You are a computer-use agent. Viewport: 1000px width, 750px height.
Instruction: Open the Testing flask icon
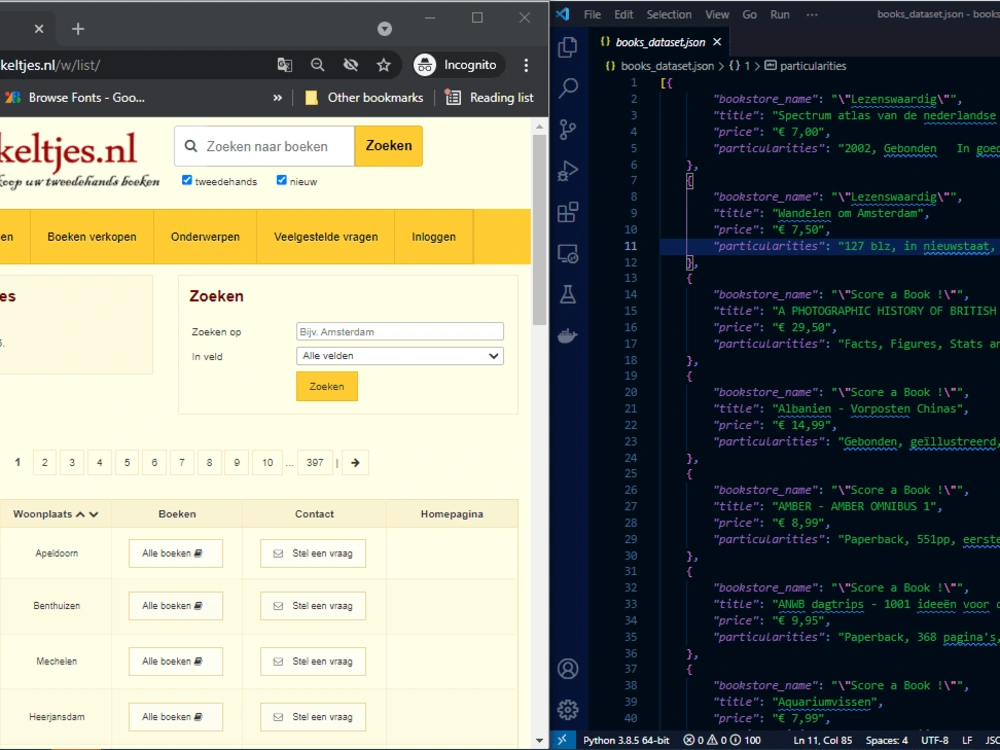tap(568, 294)
